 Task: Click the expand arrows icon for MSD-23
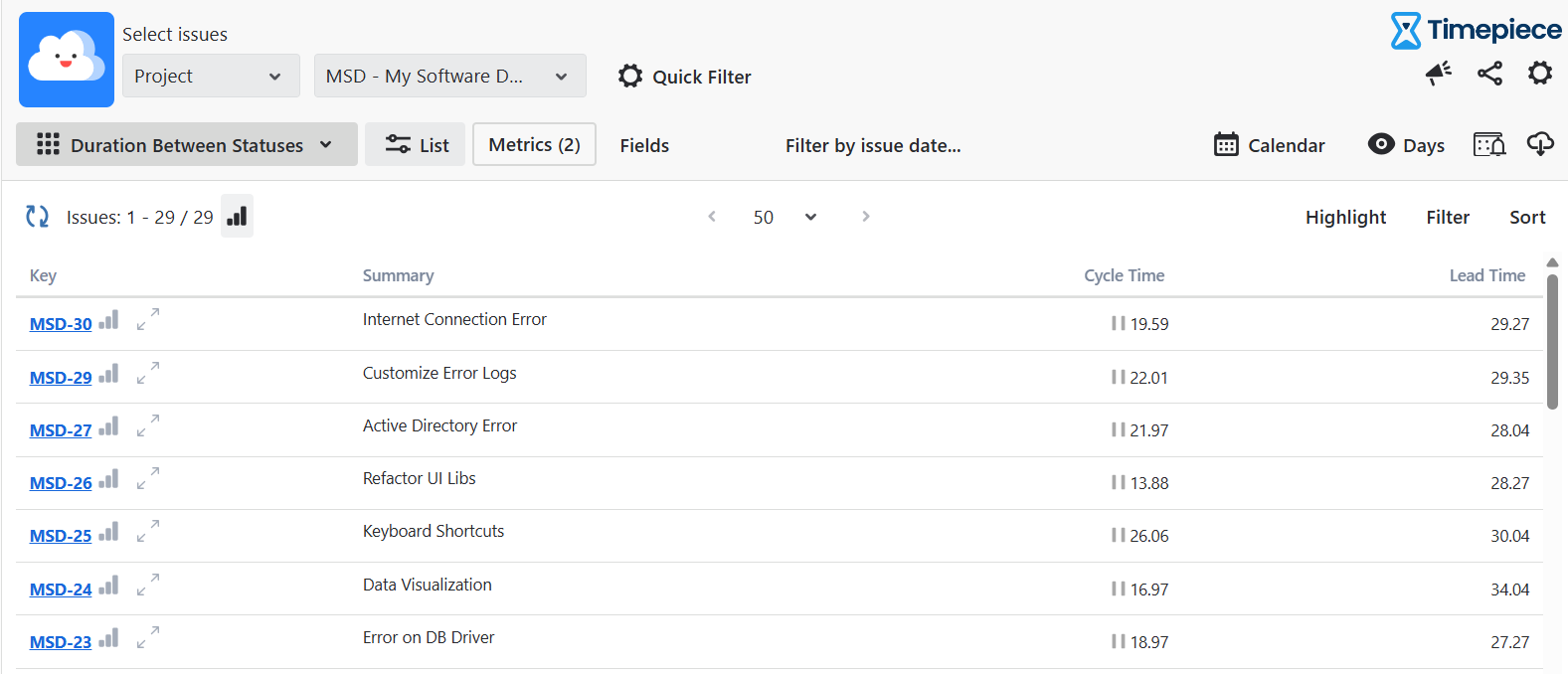coord(147,638)
